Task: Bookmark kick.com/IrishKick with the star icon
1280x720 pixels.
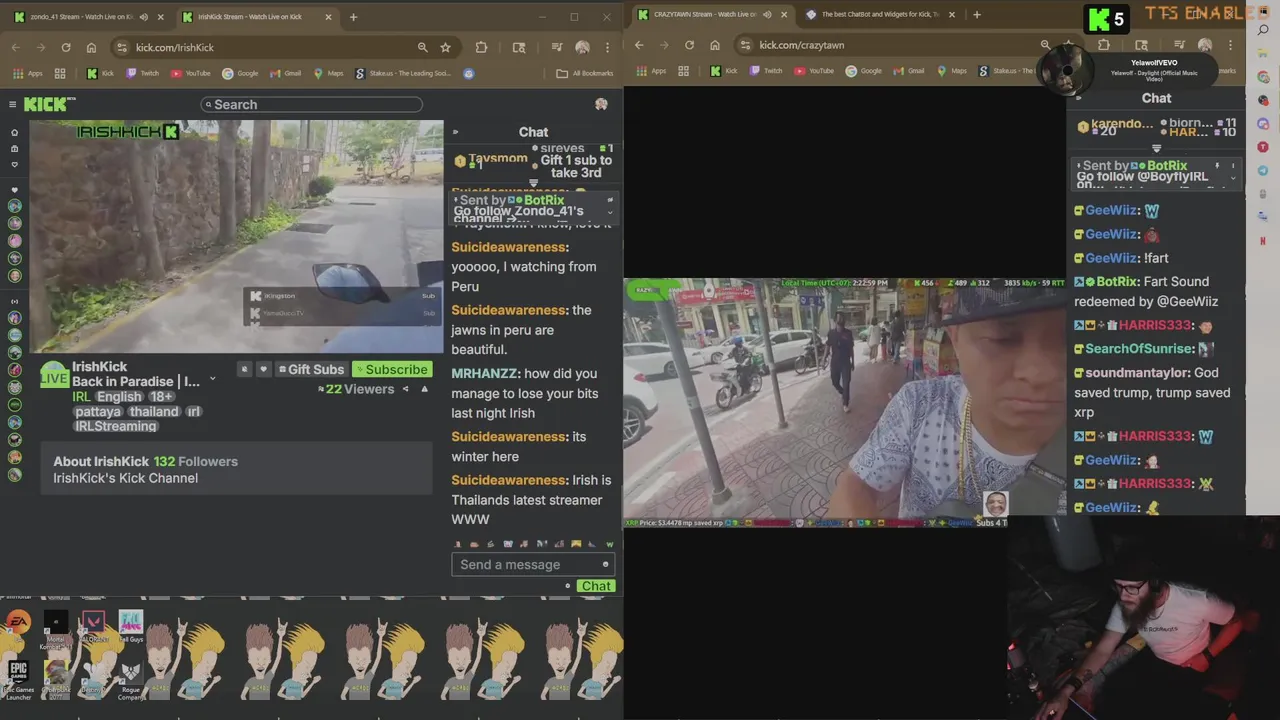Action: 445,47
